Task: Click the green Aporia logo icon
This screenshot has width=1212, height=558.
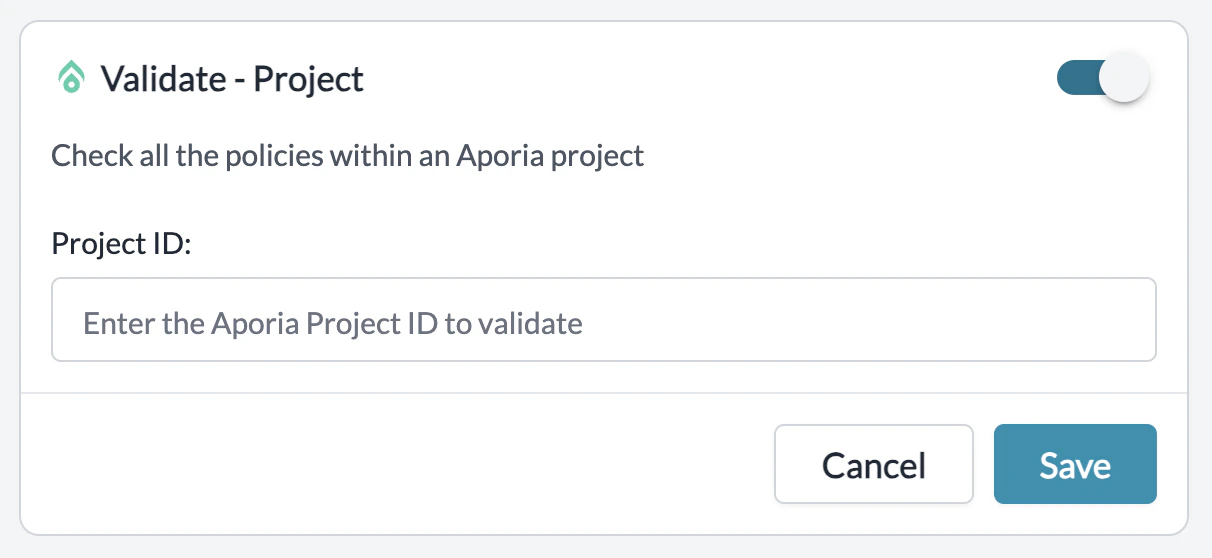Action: (x=70, y=78)
